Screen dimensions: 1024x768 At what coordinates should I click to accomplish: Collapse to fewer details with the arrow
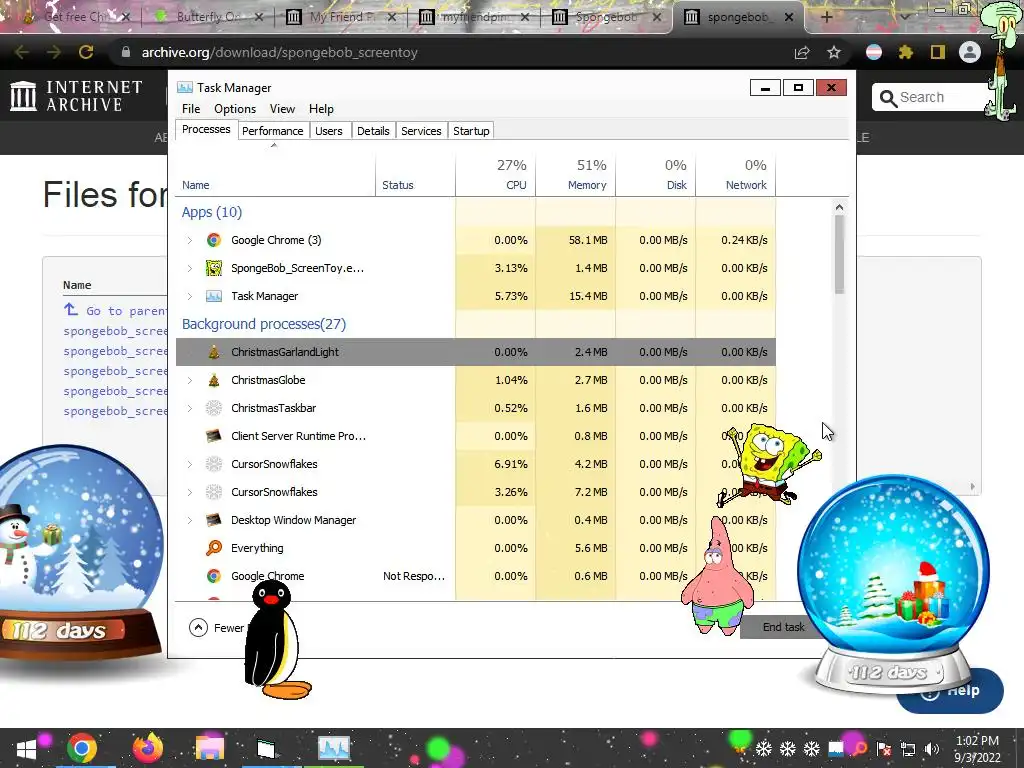pyautogui.click(x=198, y=628)
